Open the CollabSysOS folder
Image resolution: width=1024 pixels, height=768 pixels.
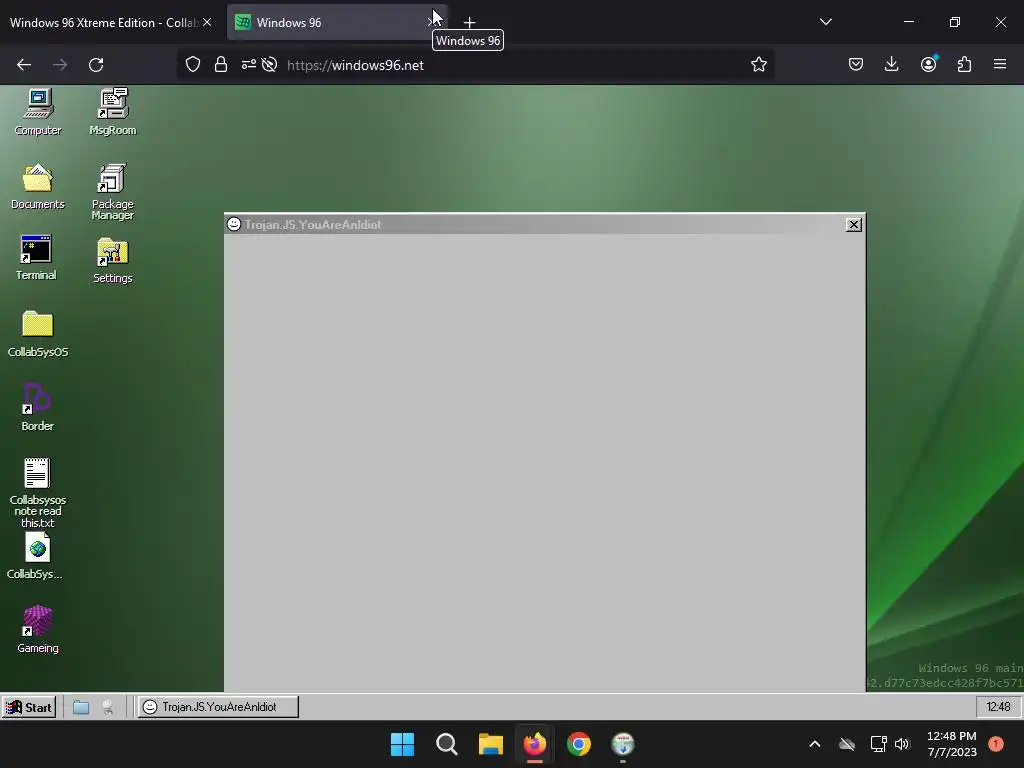(x=38, y=334)
